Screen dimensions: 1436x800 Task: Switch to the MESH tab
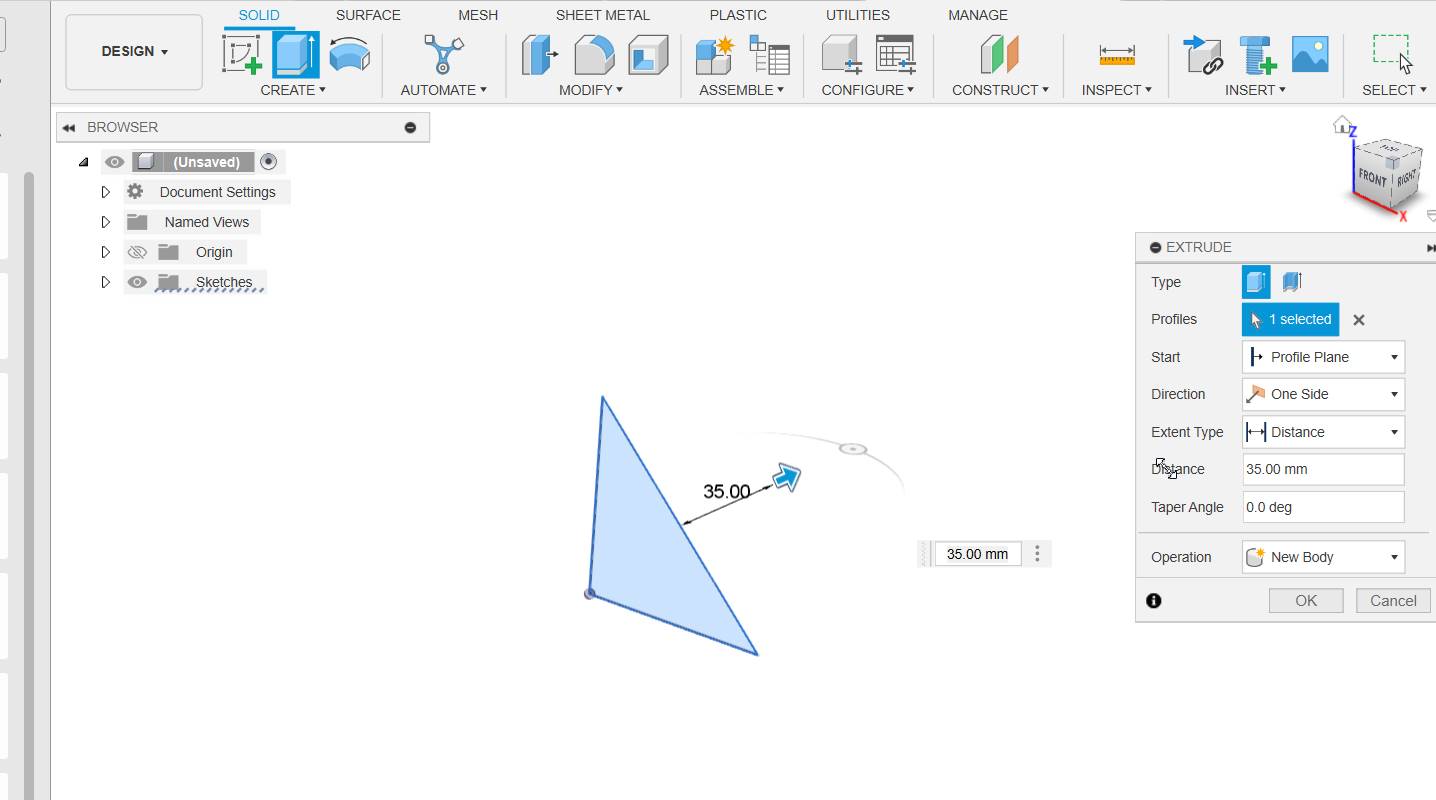pyautogui.click(x=478, y=15)
